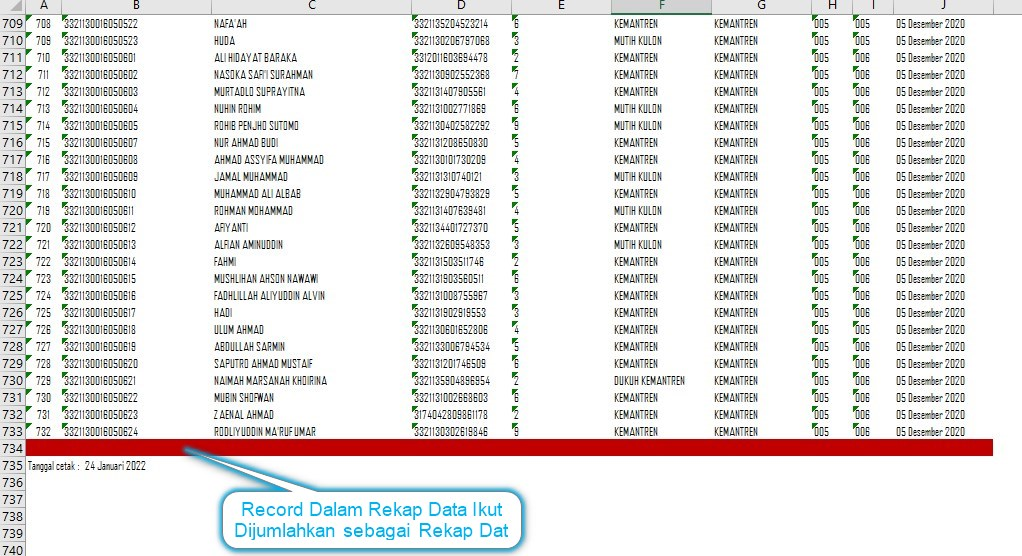Click the DUKUH KEMANTREN cell
Screen dimensions: 1022x556
click(x=662, y=381)
